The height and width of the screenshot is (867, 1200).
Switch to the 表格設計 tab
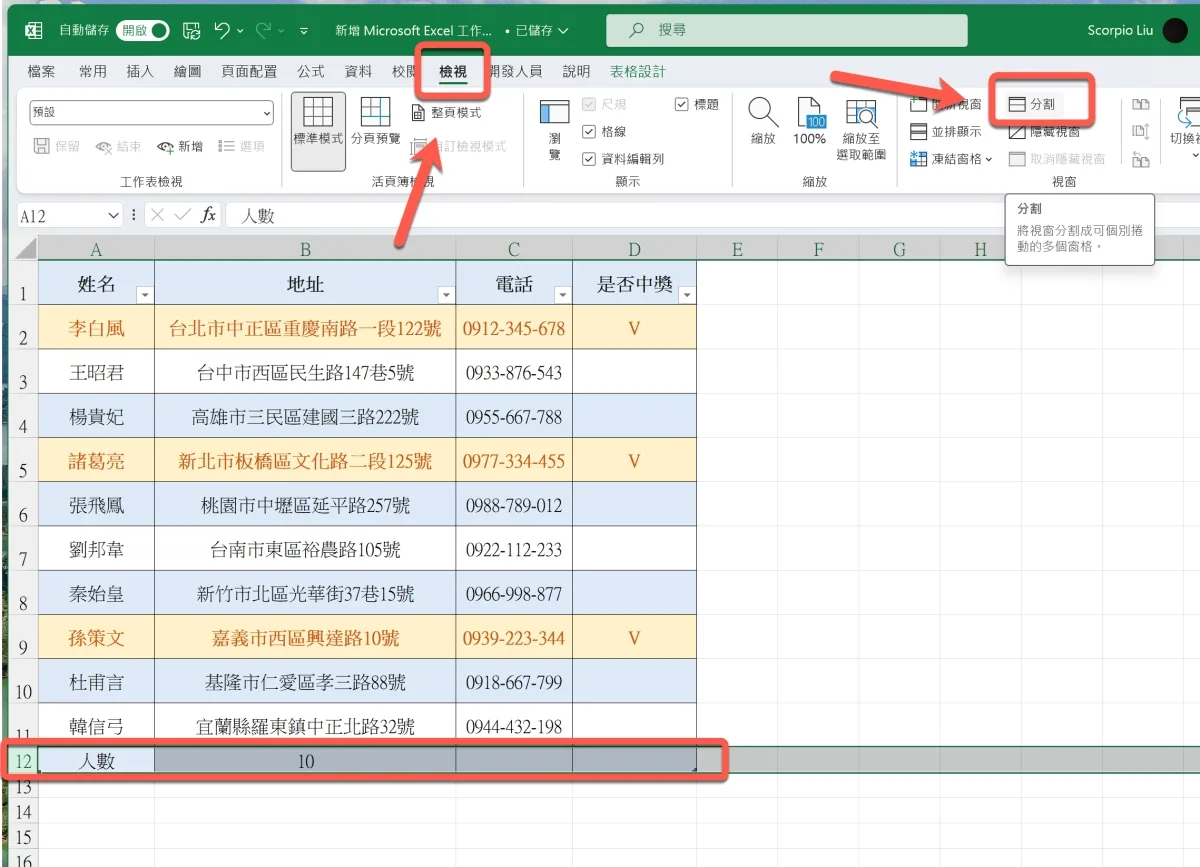[x=637, y=72]
